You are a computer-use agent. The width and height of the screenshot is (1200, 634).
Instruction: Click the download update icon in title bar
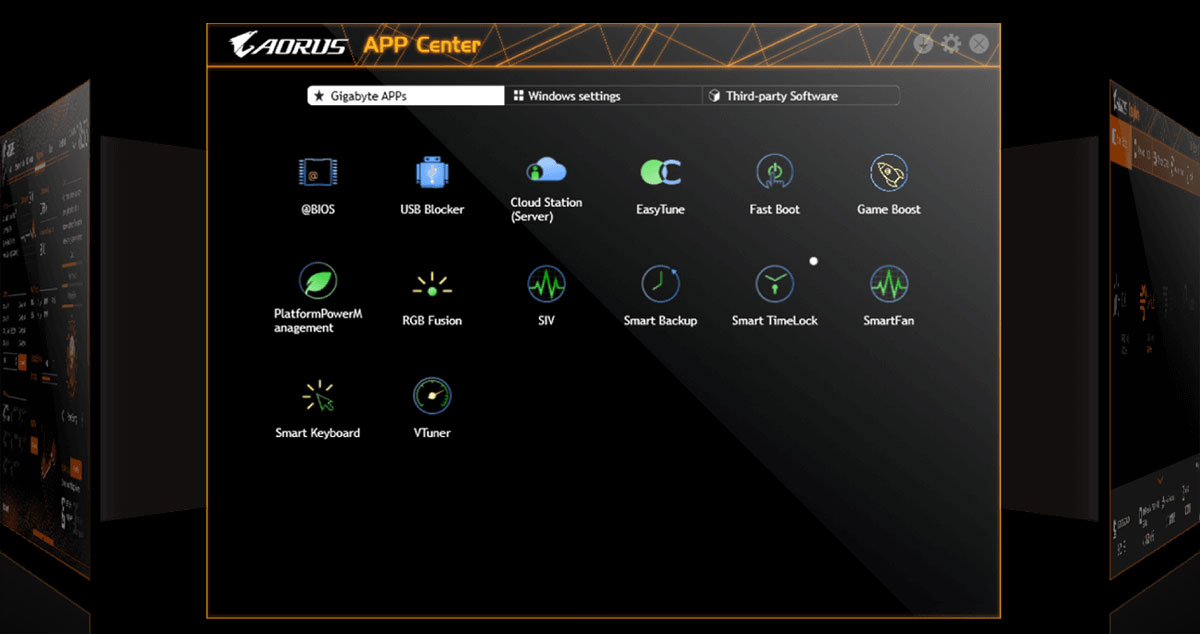point(924,44)
